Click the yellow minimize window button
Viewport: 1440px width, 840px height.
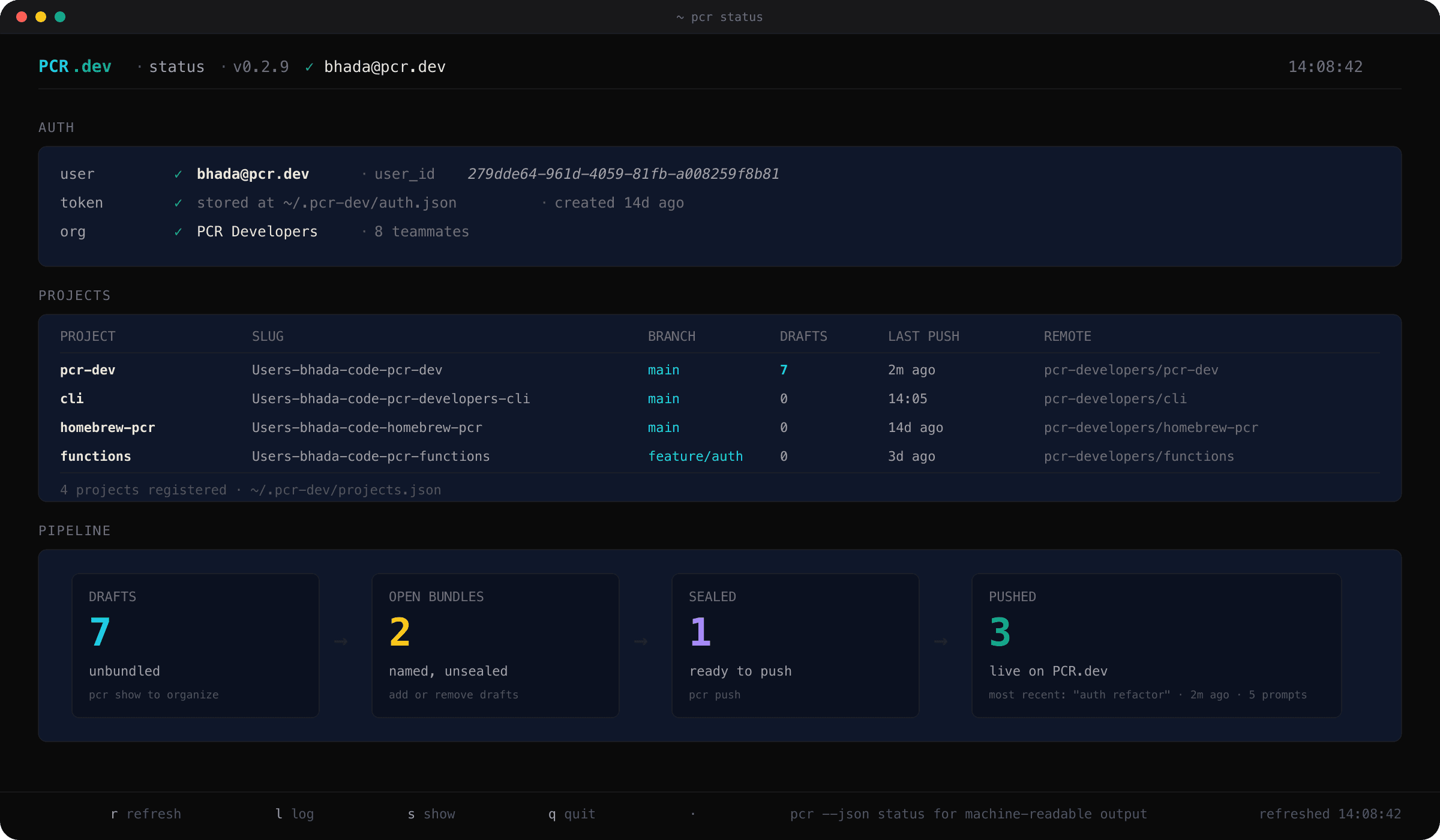41,17
